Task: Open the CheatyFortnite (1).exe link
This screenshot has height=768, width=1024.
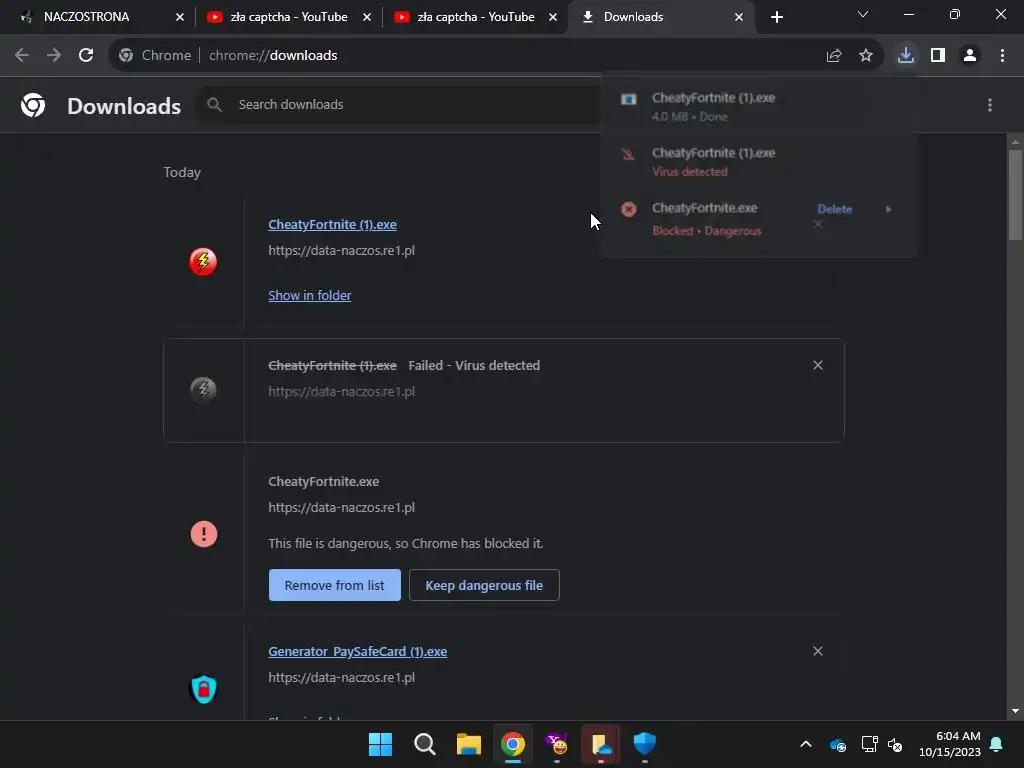Action: 332,224
